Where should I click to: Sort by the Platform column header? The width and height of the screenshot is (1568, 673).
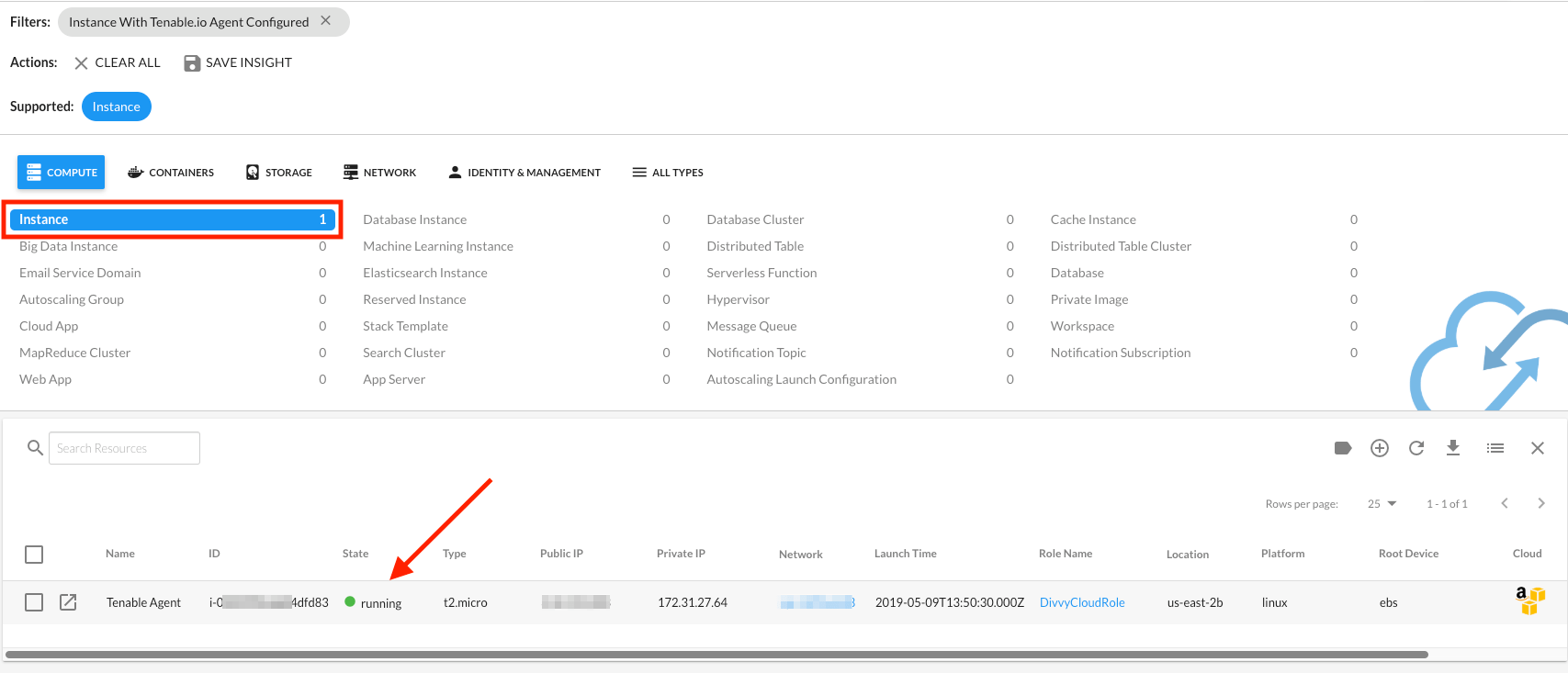1283,554
